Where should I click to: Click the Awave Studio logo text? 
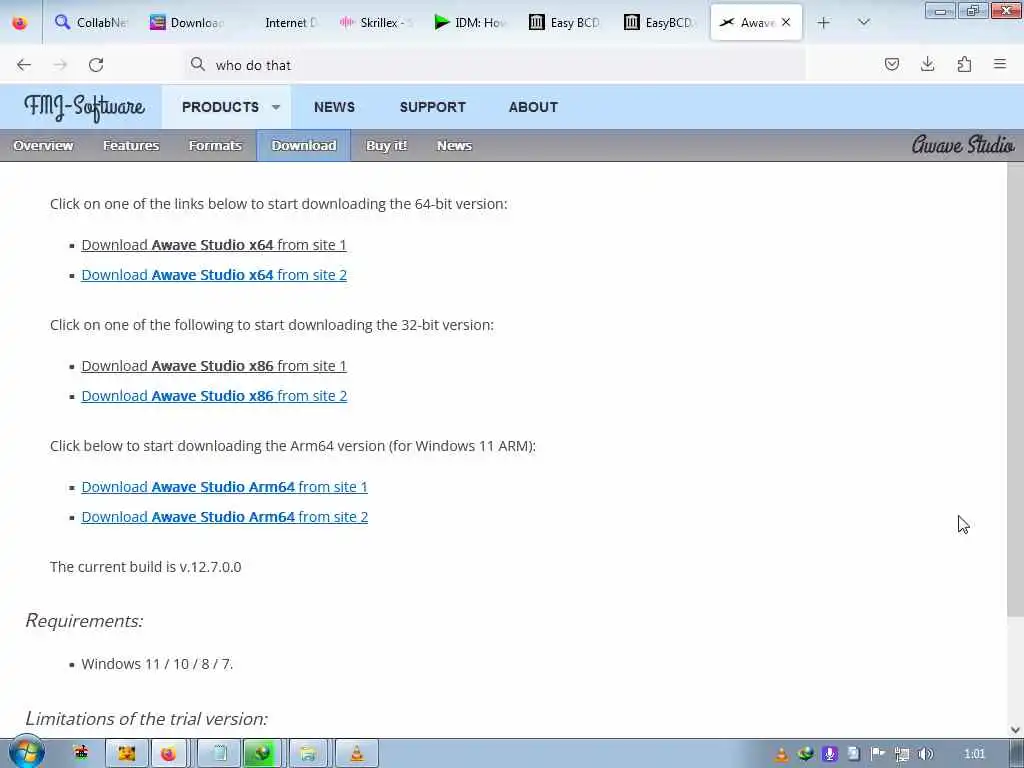coord(963,144)
